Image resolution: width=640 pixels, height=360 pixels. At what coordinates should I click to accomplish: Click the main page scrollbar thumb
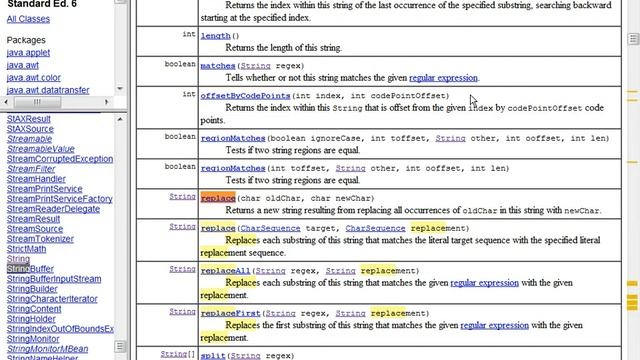(x=633, y=39)
